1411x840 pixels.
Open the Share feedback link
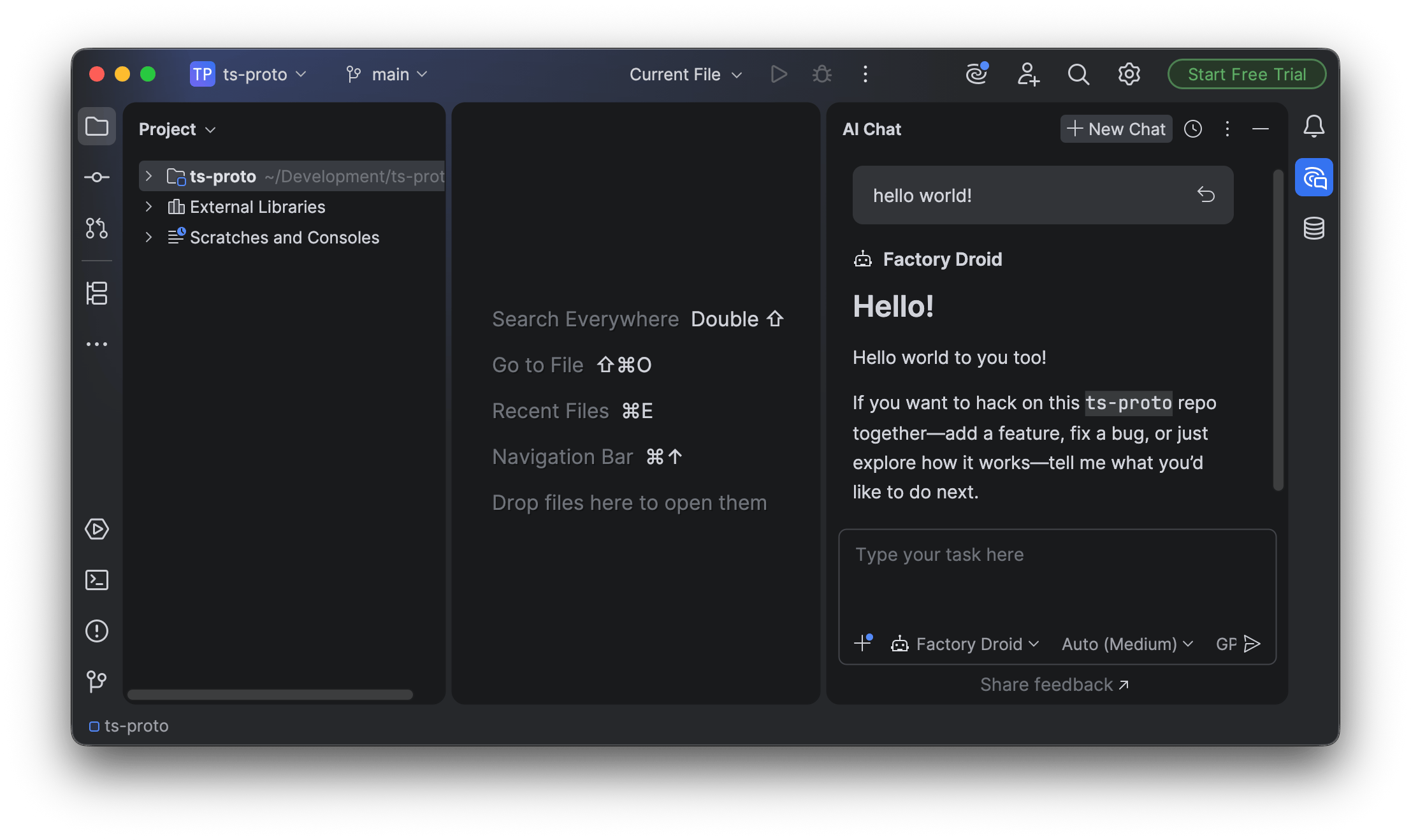pyautogui.click(x=1054, y=684)
